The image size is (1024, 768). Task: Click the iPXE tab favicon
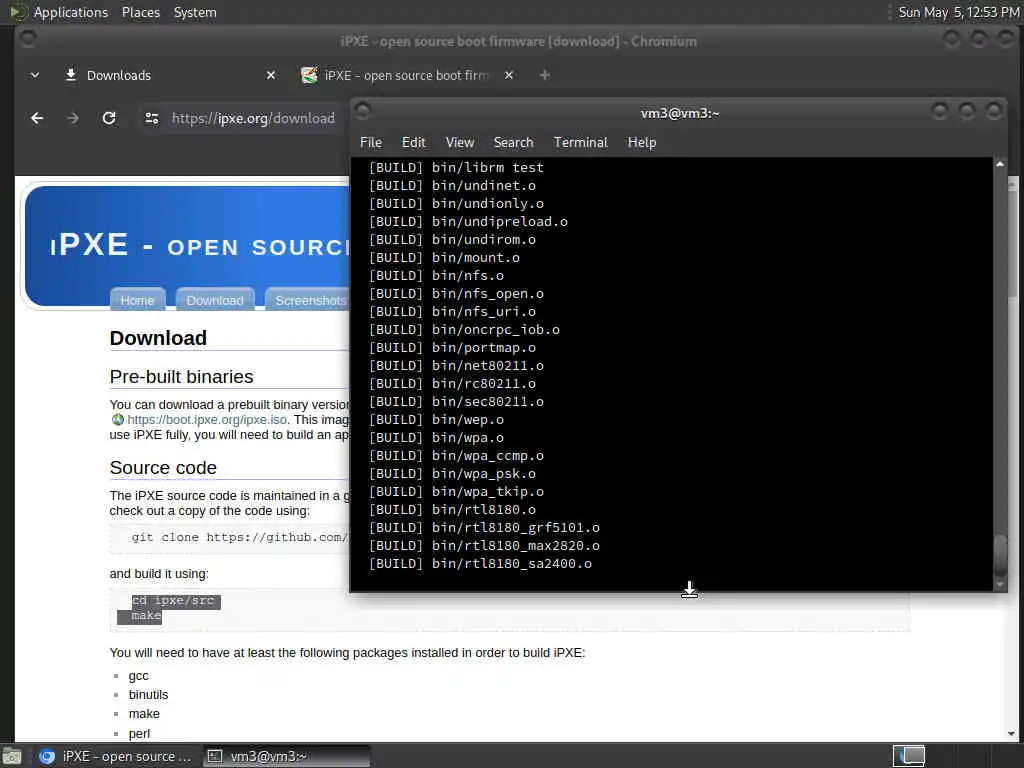(309, 75)
